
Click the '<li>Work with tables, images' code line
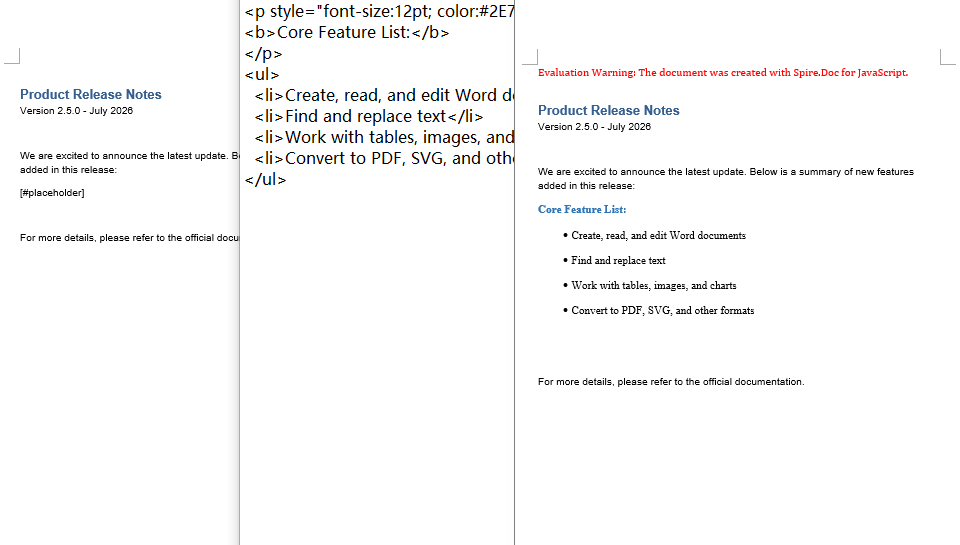coord(384,137)
